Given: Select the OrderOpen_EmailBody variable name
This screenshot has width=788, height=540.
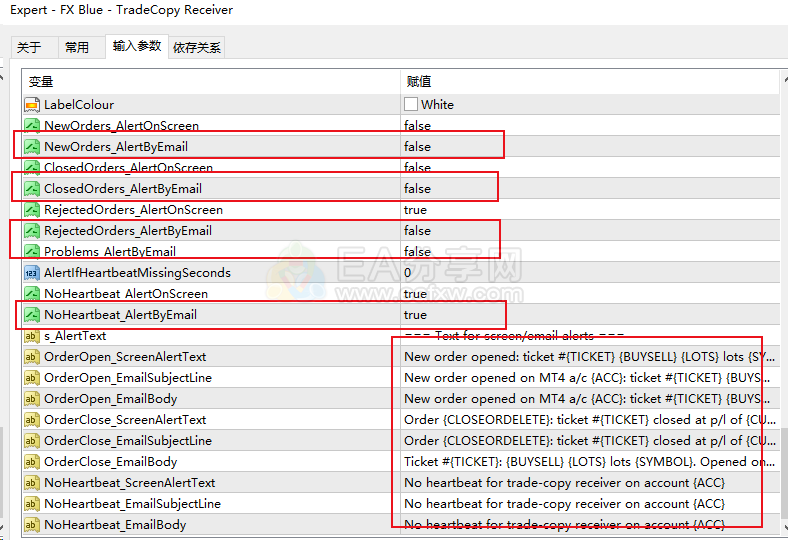Looking at the screenshot, I should pos(111,399).
